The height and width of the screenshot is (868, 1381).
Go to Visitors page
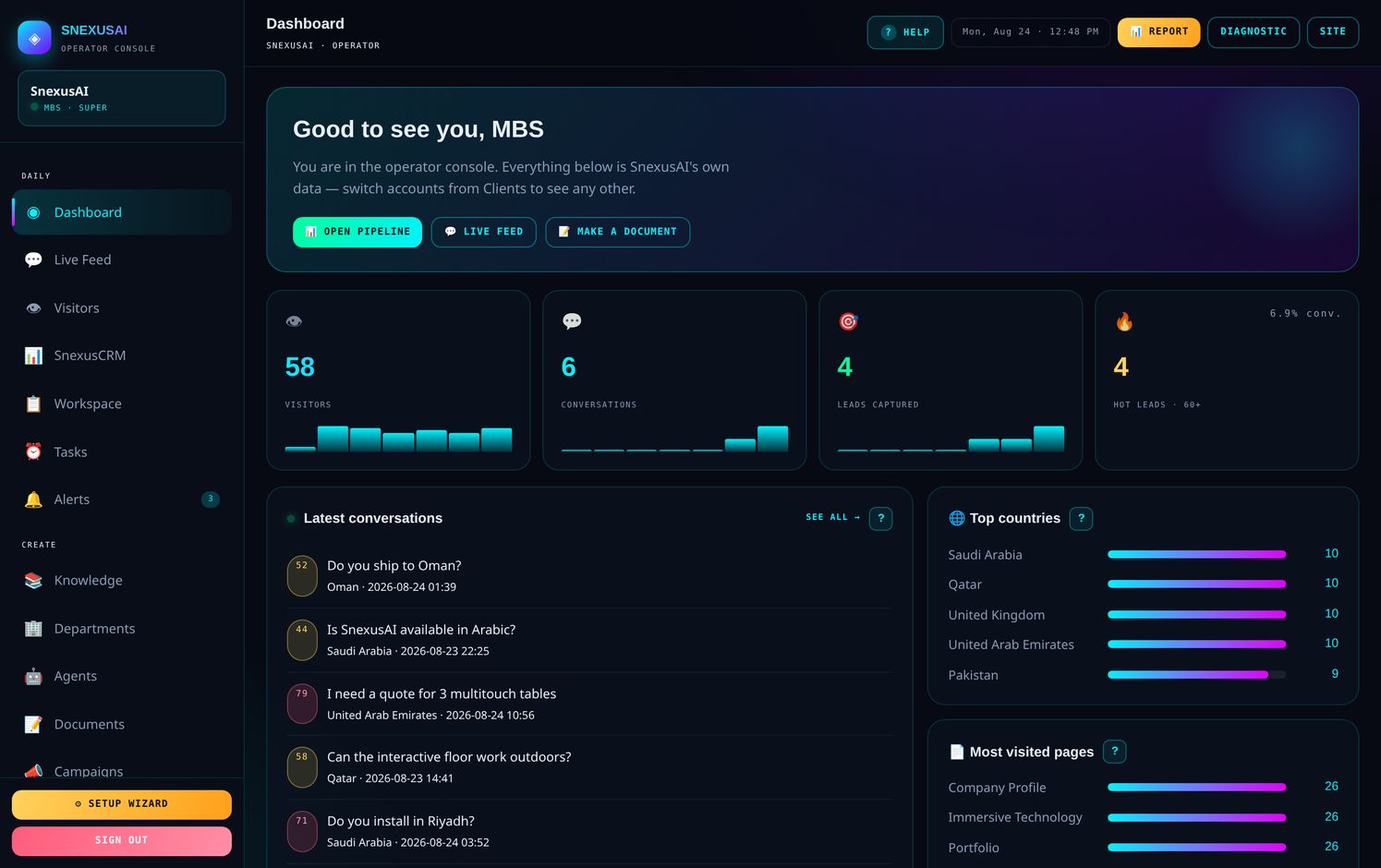click(122, 308)
